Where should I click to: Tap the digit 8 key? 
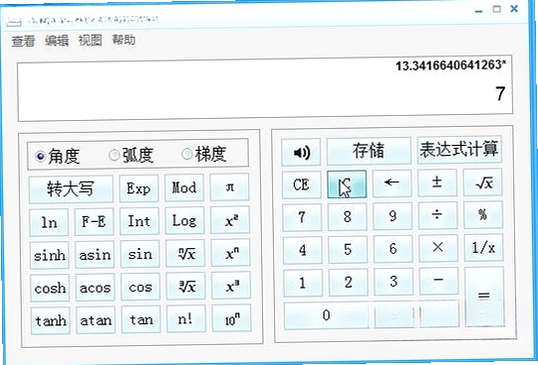click(347, 217)
